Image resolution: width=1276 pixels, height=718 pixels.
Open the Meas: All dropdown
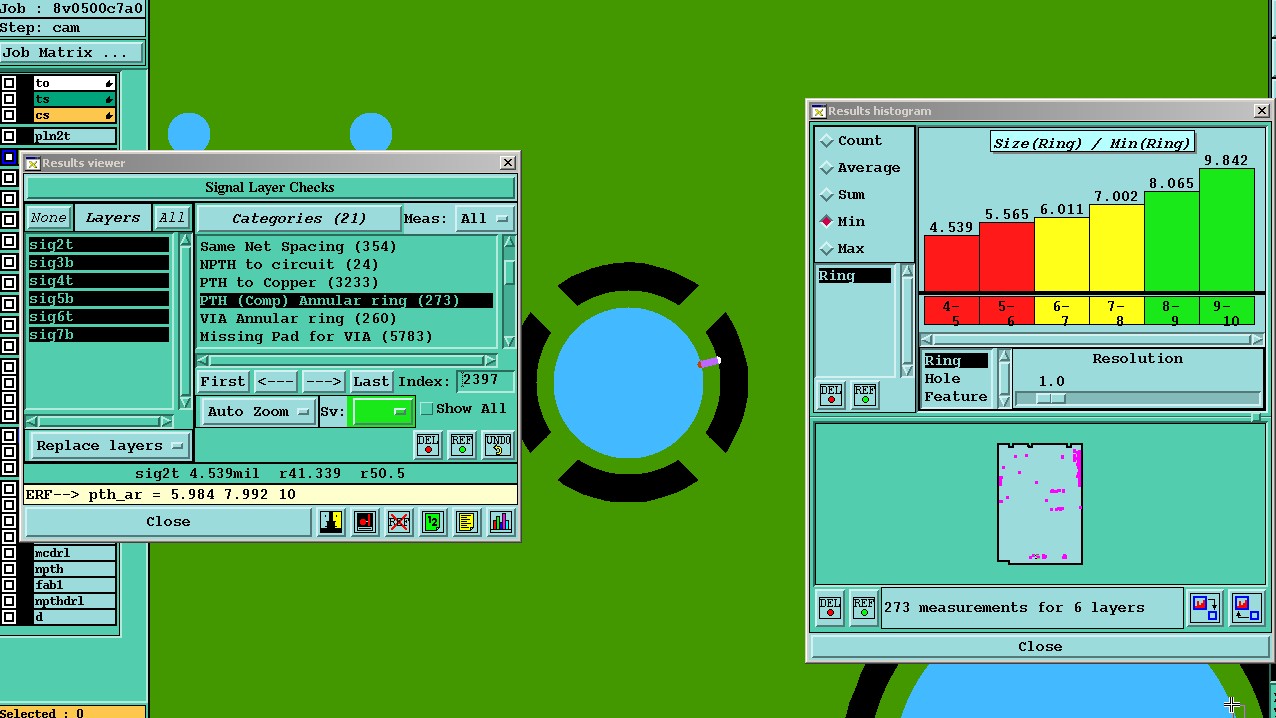[x=485, y=218]
